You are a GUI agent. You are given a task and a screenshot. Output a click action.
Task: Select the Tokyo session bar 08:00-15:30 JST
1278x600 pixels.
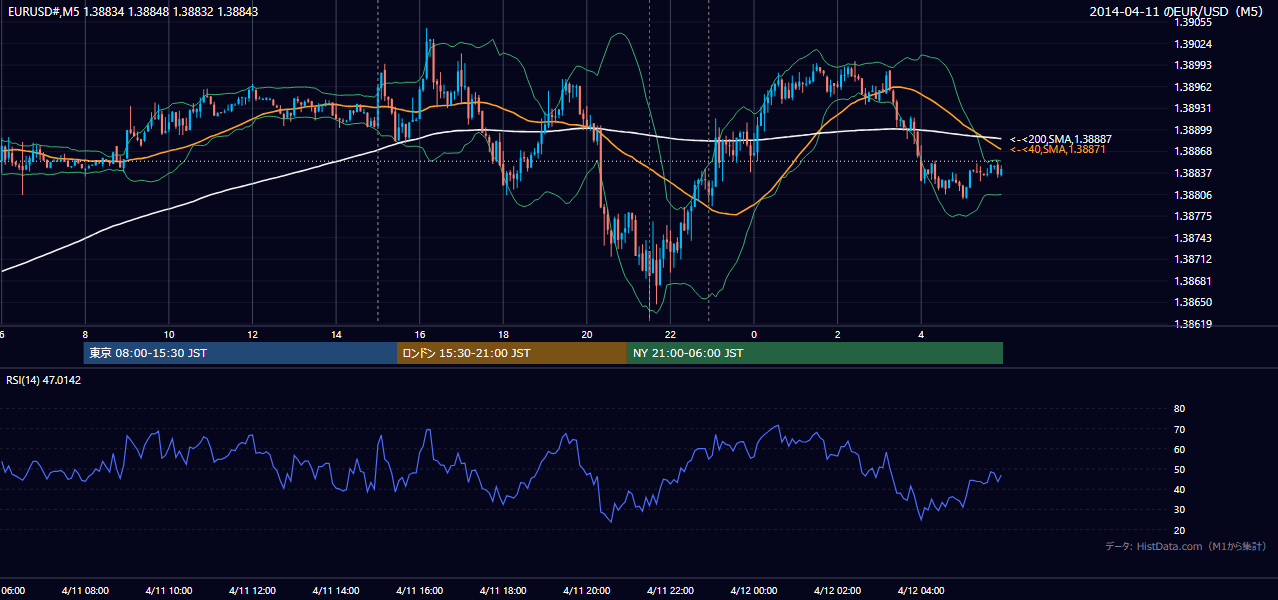240,353
